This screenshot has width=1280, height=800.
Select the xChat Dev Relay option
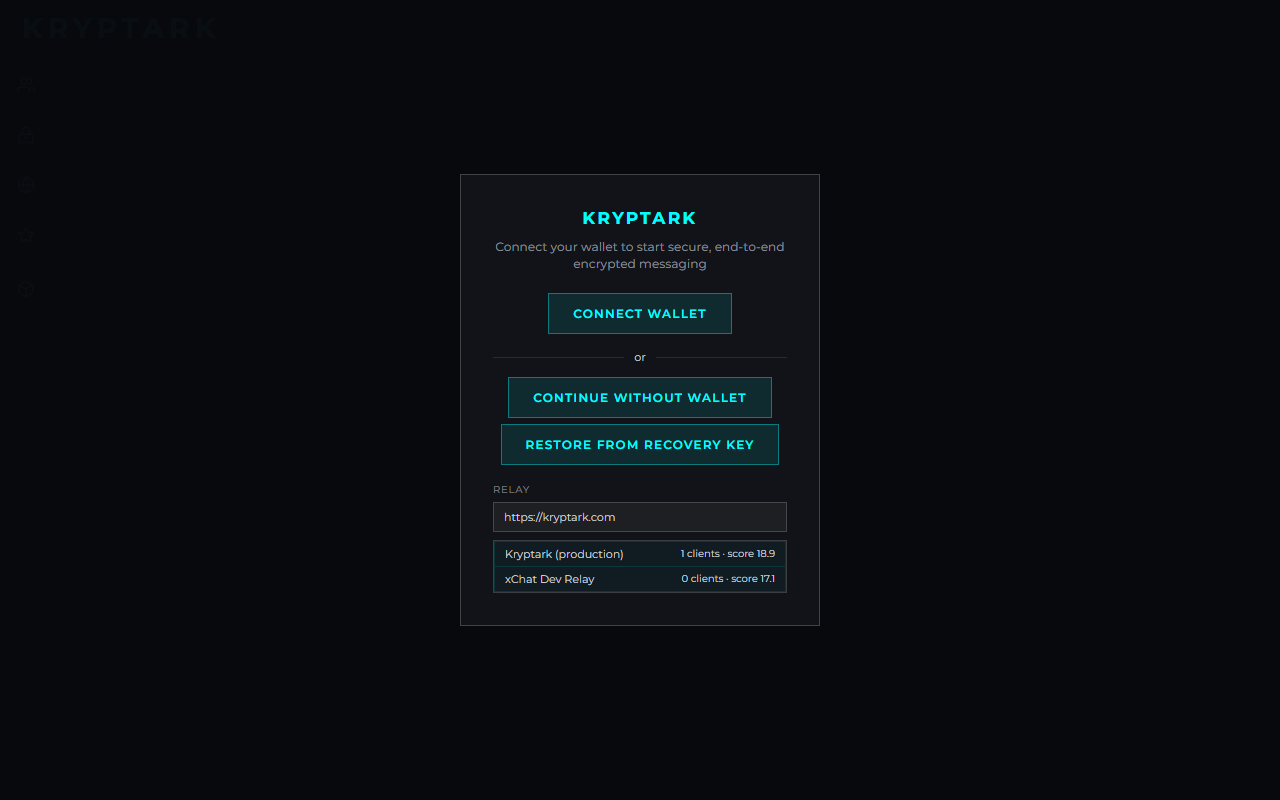click(x=640, y=579)
